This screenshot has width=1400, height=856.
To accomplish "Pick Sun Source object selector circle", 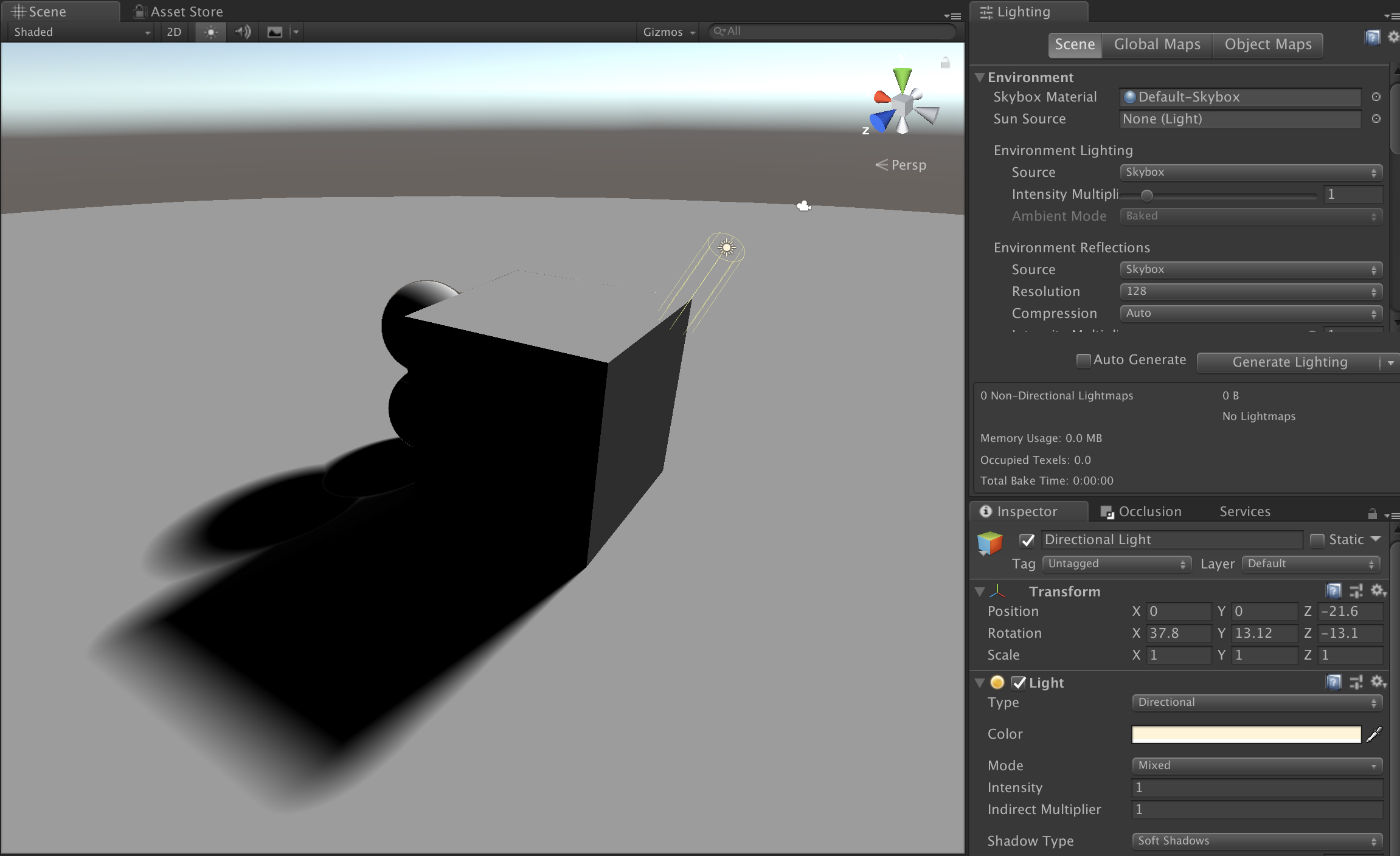I will pyautogui.click(x=1376, y=119).
